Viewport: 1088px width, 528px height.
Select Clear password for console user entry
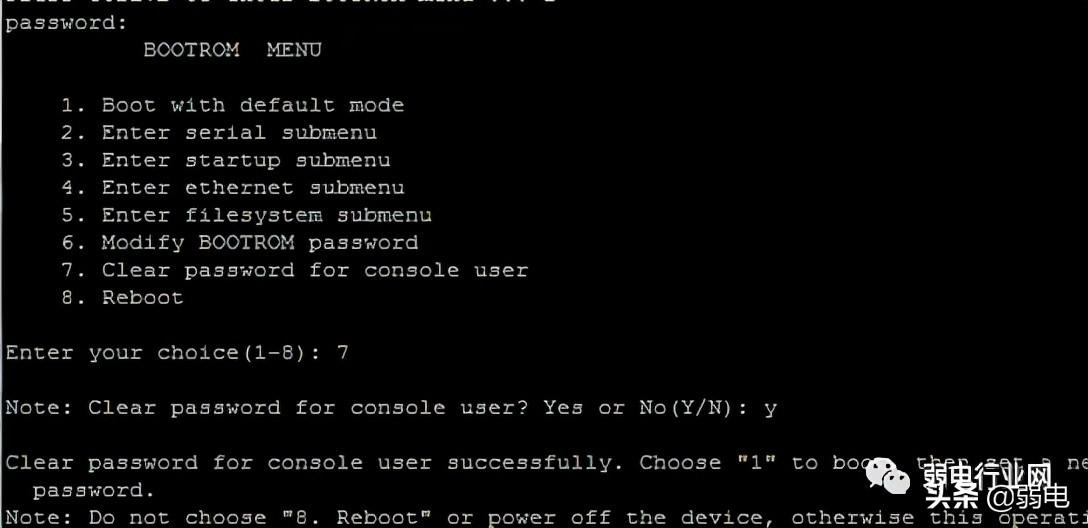point(294,271)
